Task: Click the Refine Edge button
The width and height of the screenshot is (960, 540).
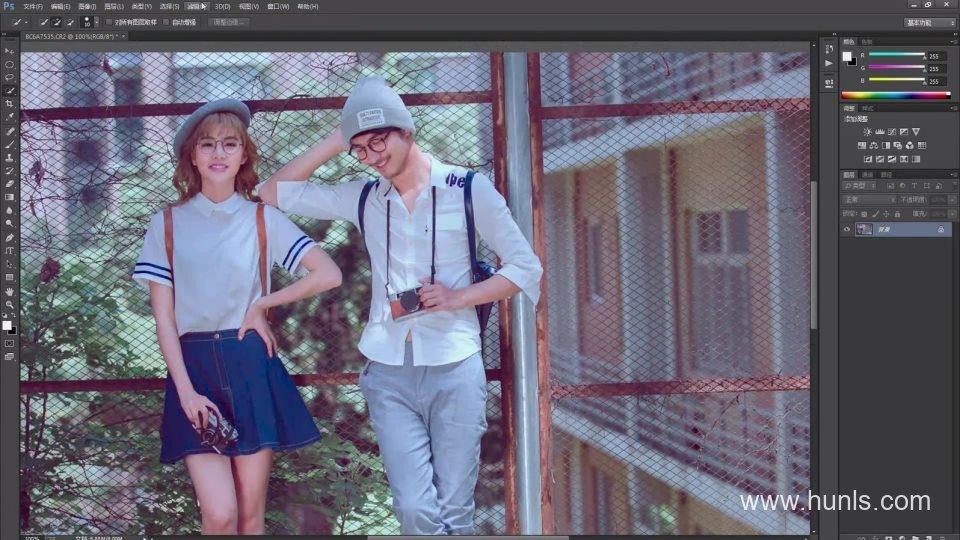Action: [x=228, y=22]
